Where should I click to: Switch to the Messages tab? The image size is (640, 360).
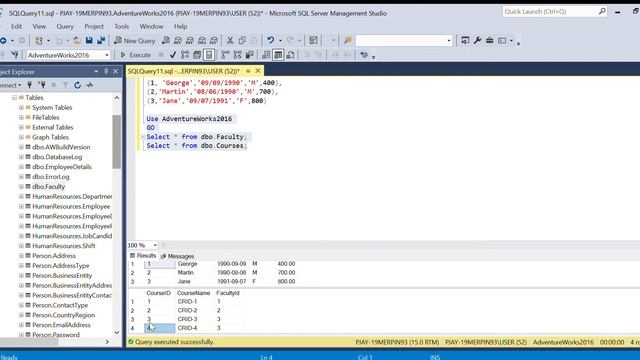click(x=177, y=256)
